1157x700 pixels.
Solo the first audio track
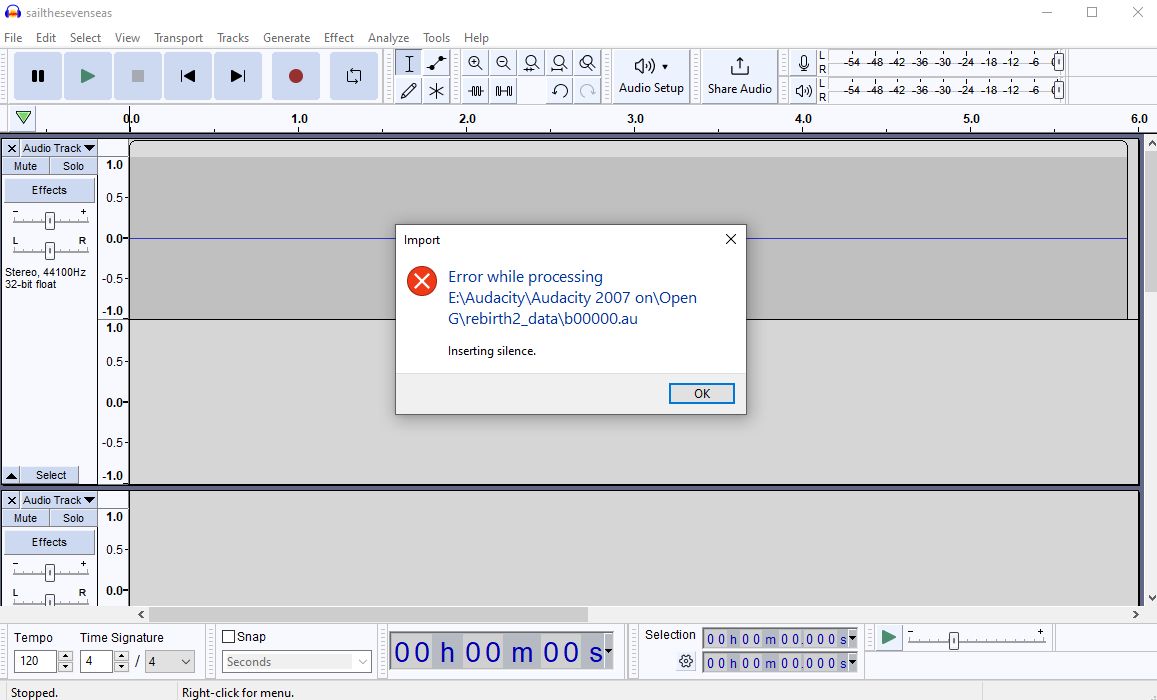(x=74, y=166)
